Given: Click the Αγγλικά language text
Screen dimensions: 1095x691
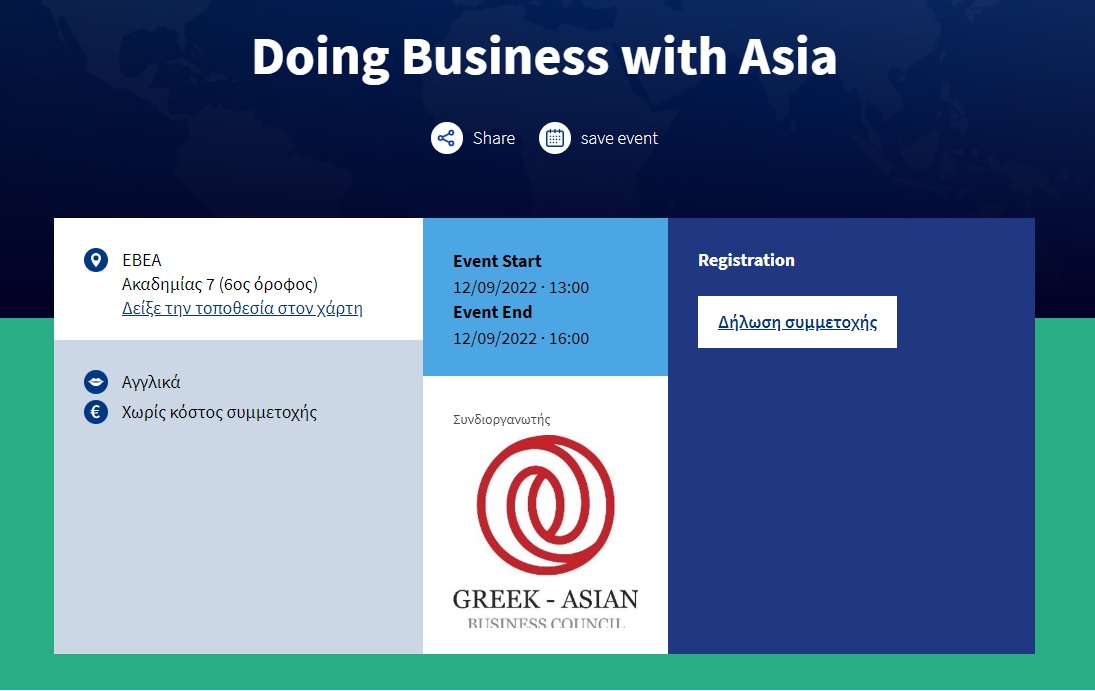Looking at the screenshot, I should (x=151, y=382).
